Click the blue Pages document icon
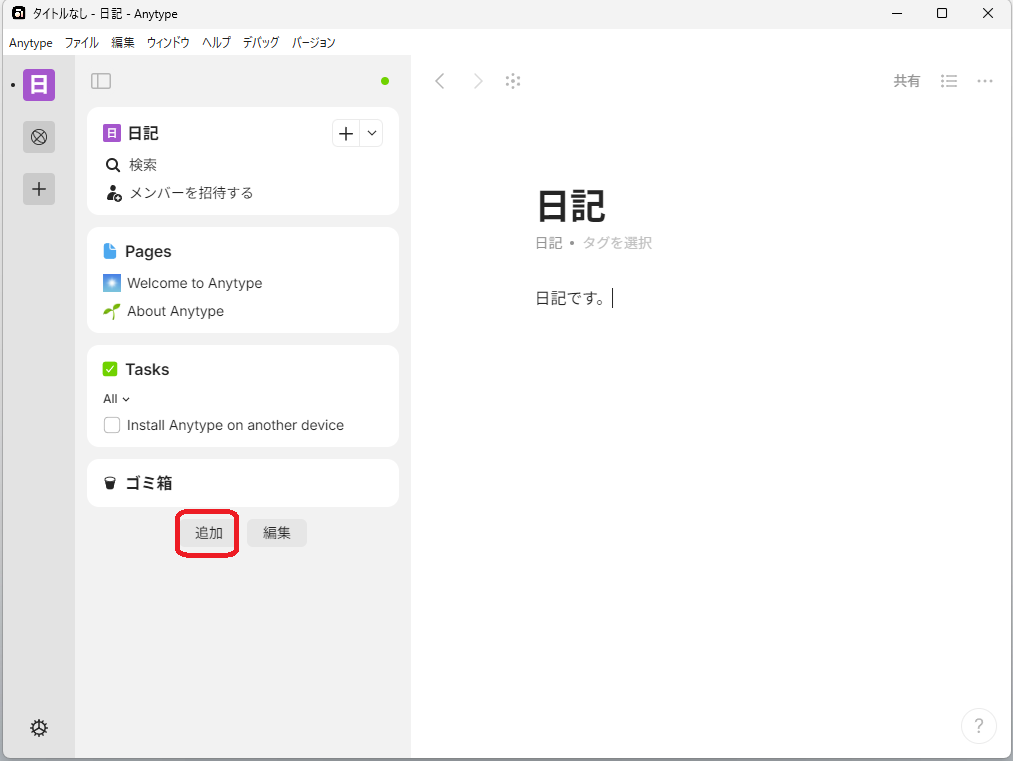This screenshot has width=1013, height=761. click(x=110, y=251)
